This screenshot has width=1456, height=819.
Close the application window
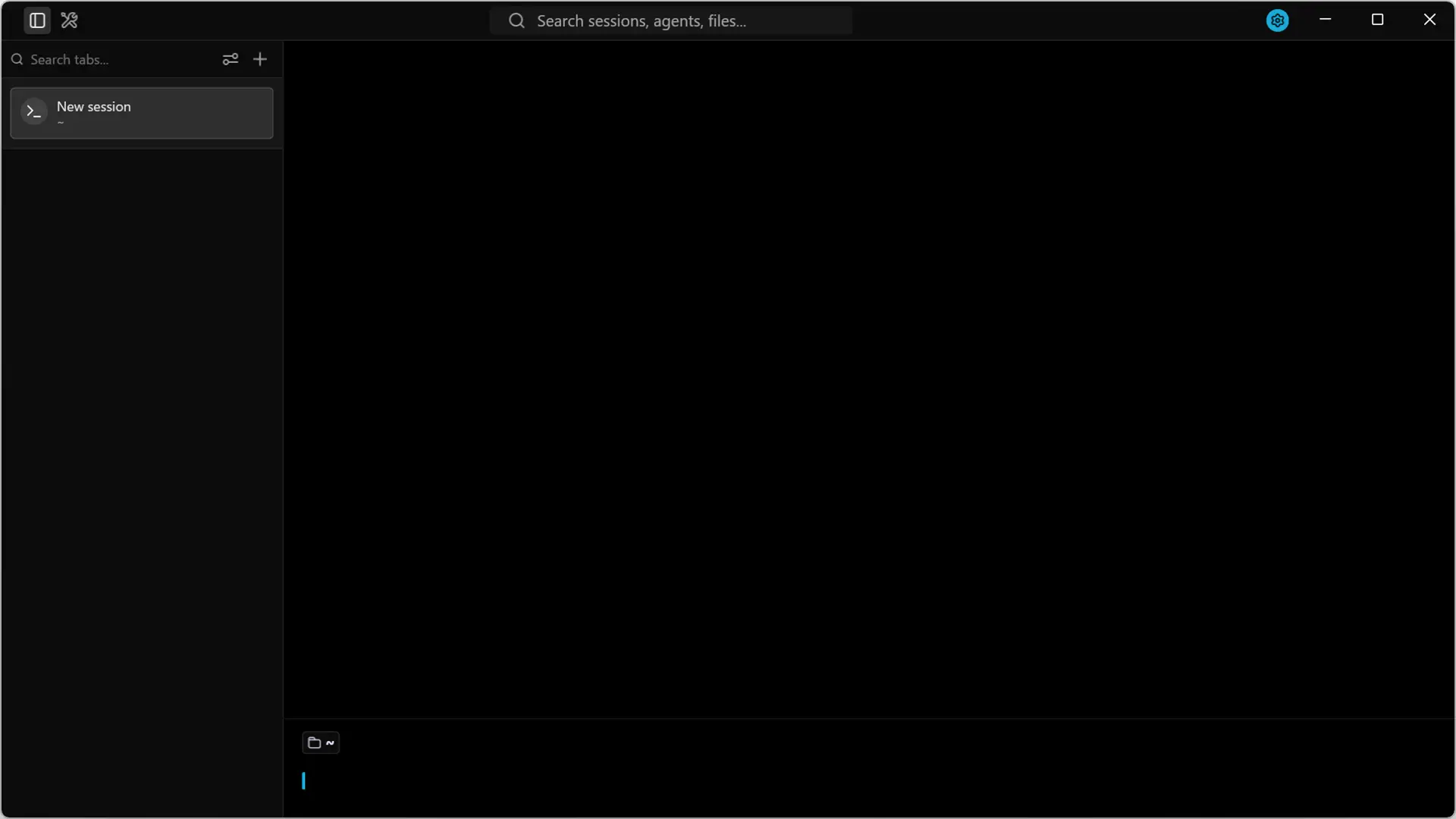(x=1429, y=20)
